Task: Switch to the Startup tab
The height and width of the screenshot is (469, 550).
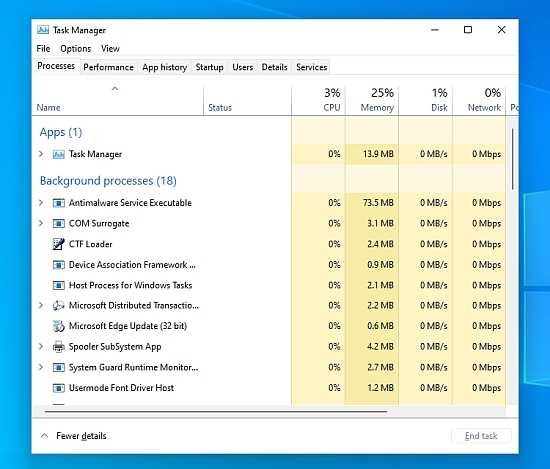Action: pos(209,67)
